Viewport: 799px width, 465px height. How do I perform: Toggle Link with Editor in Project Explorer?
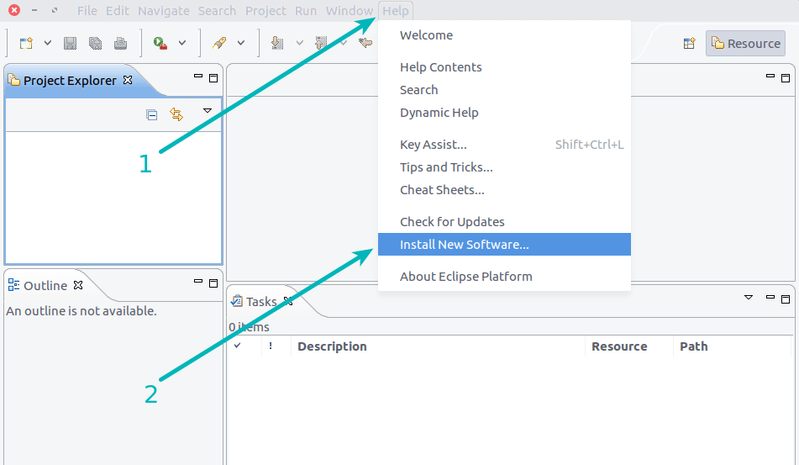(x=177, y=114)
